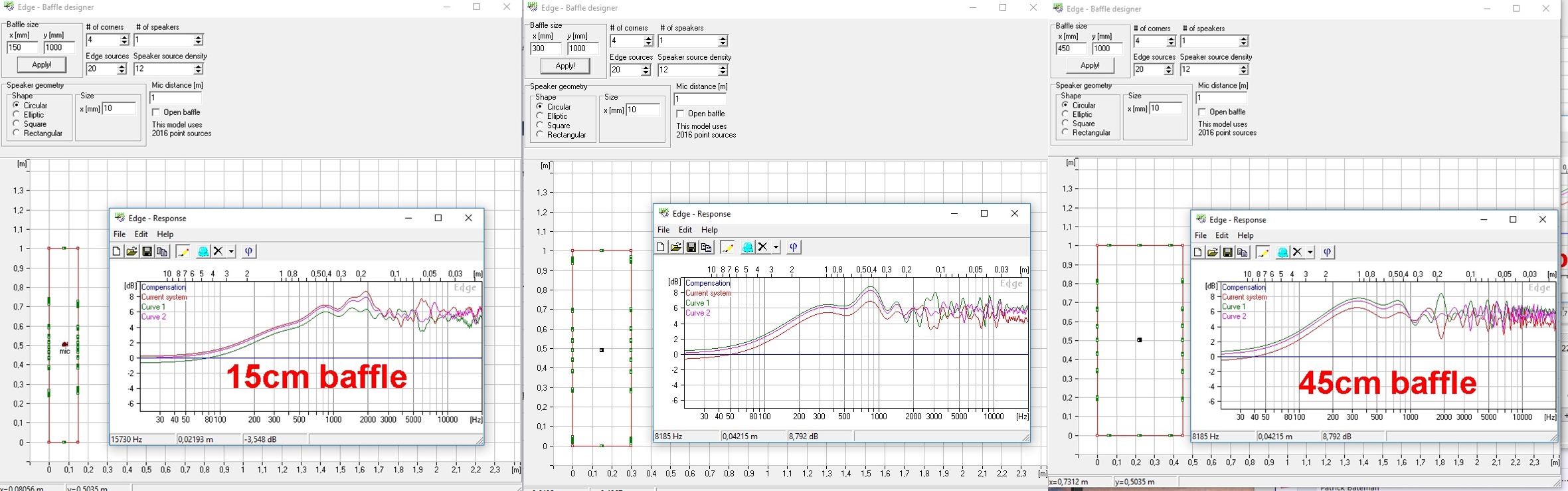Click baffle x field showing 450
This screenshot has height=491, width=1568.
click(1071, 49)
